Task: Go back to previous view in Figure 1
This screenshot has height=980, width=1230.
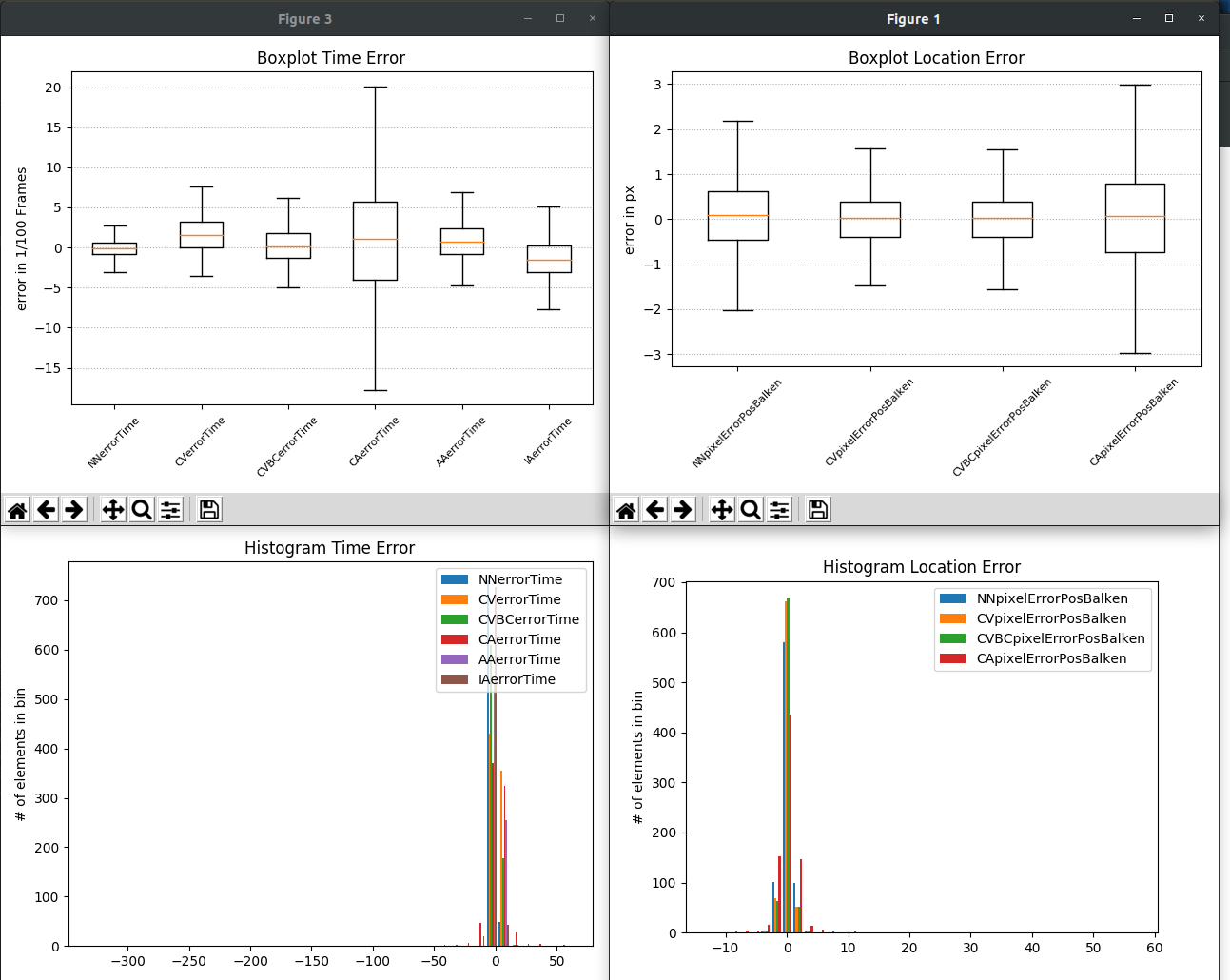Action: click(x=654, y=510)
